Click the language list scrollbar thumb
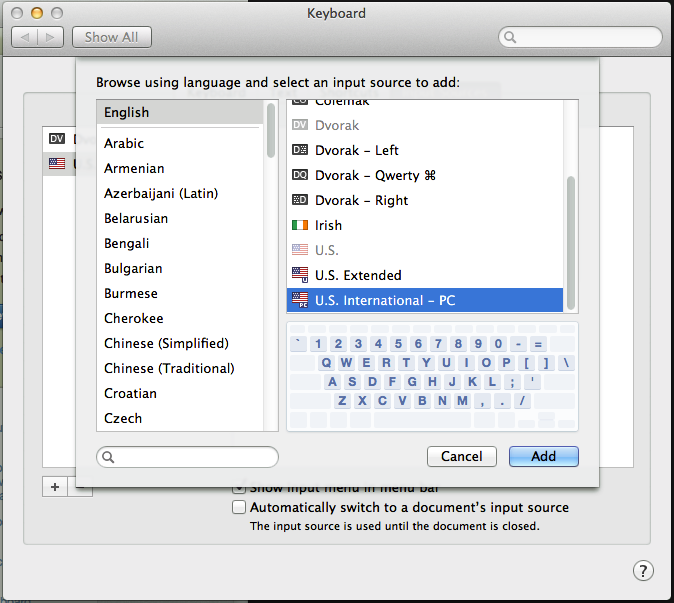The height and width of the screenshot is (603, 674). click(x=271, y=130)
